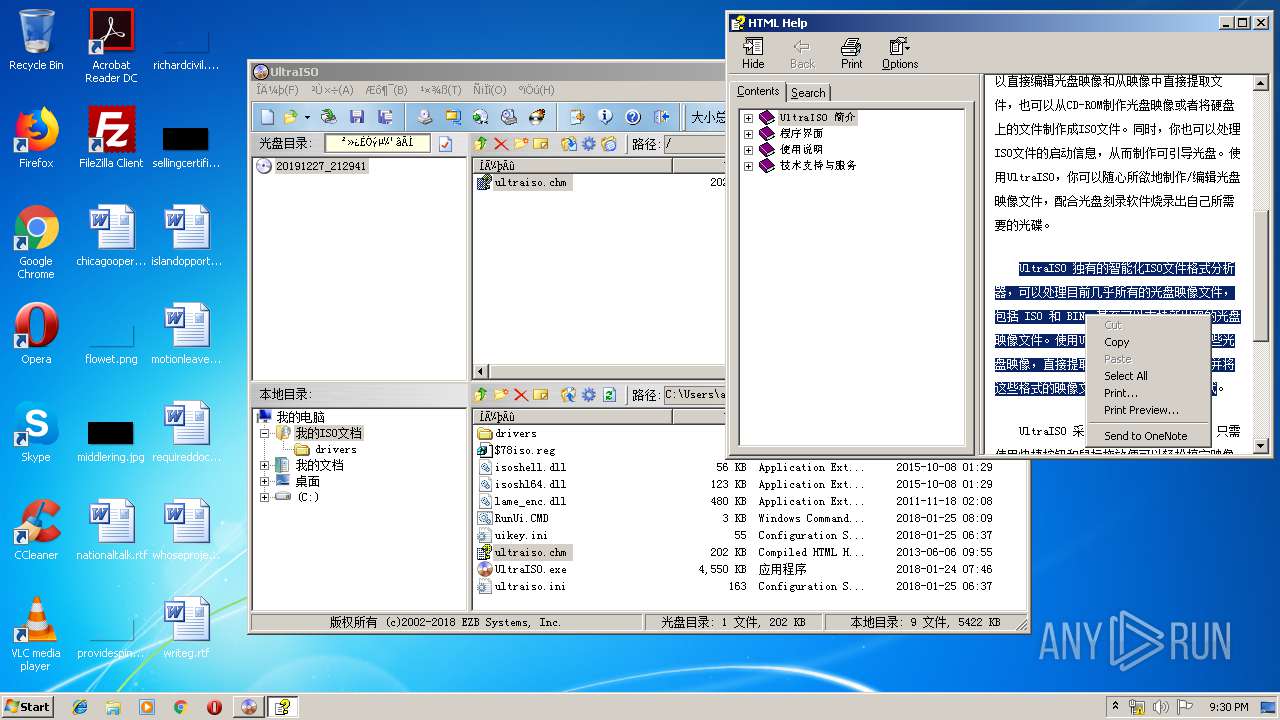Click the Convert image monitor icon

pos(453,117)
